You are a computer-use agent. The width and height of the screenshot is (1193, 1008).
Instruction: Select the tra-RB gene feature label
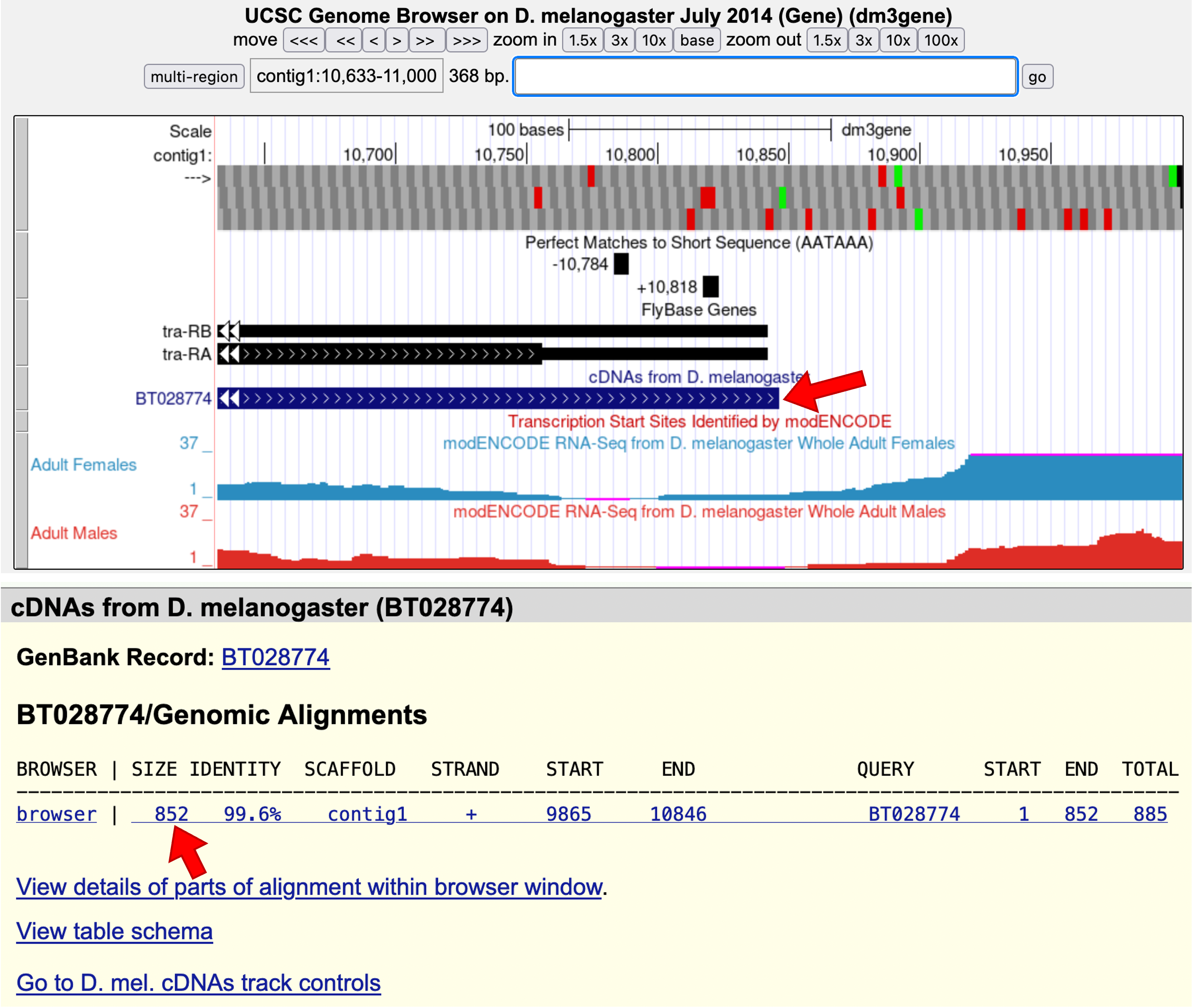[186, 332]
